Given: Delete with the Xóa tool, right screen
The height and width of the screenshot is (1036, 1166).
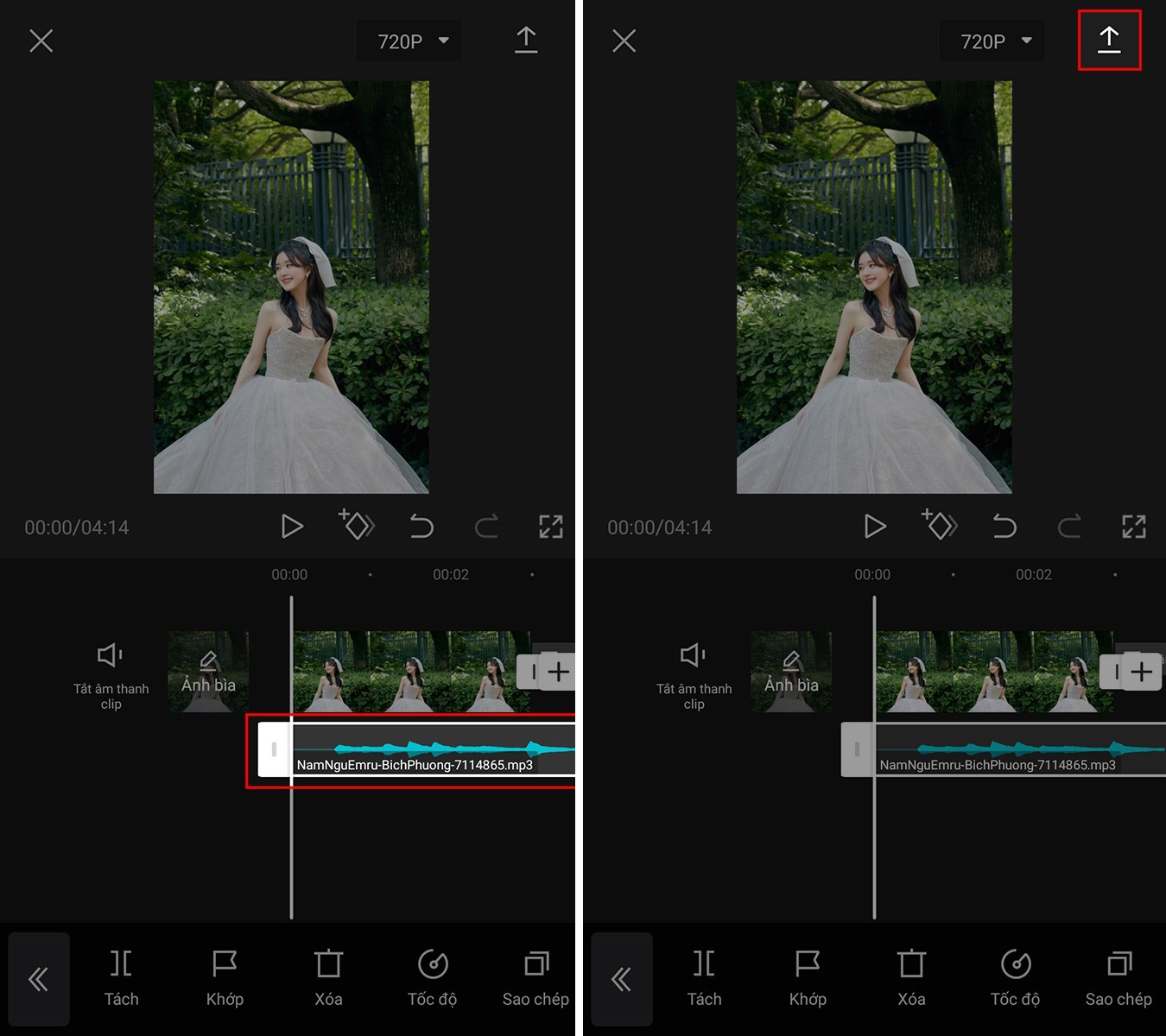Looking at the screenshot, I should (911, 979).
